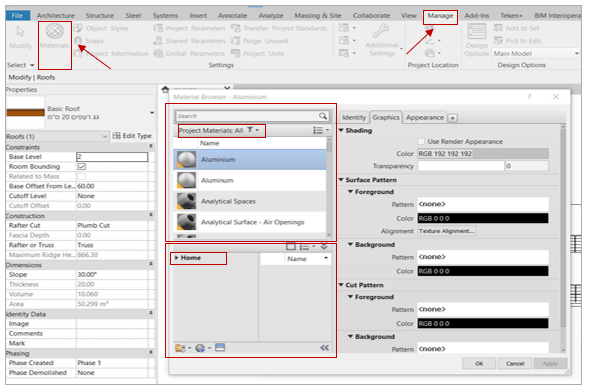Screen dimensions: 589x392
Task: Toggle Use Render Appearance checkbox
Action: point(421,142)
